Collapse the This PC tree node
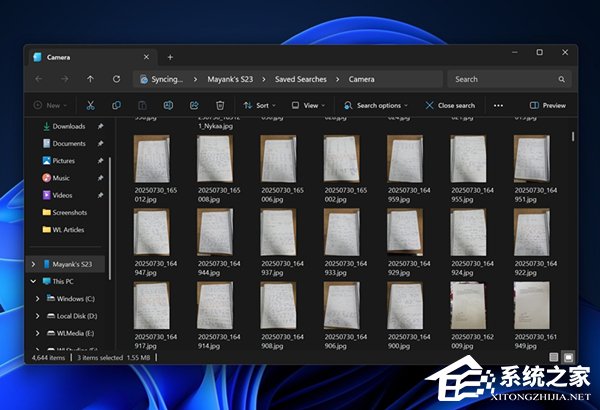Screen dimensions: 600x410 coord(33,281)
